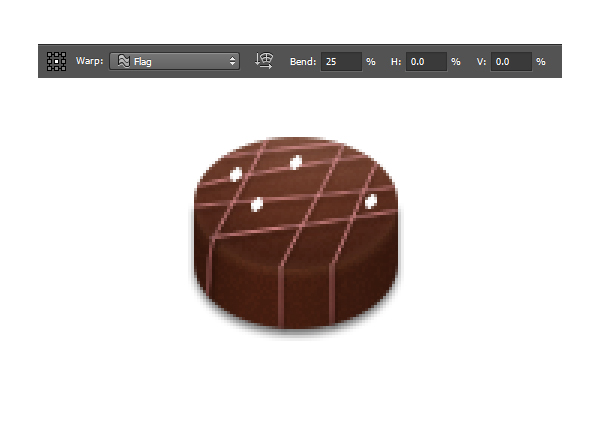Click the up-down arrows of Warp dropdown
The image size is (600, 436).
[x=233, y=61]
